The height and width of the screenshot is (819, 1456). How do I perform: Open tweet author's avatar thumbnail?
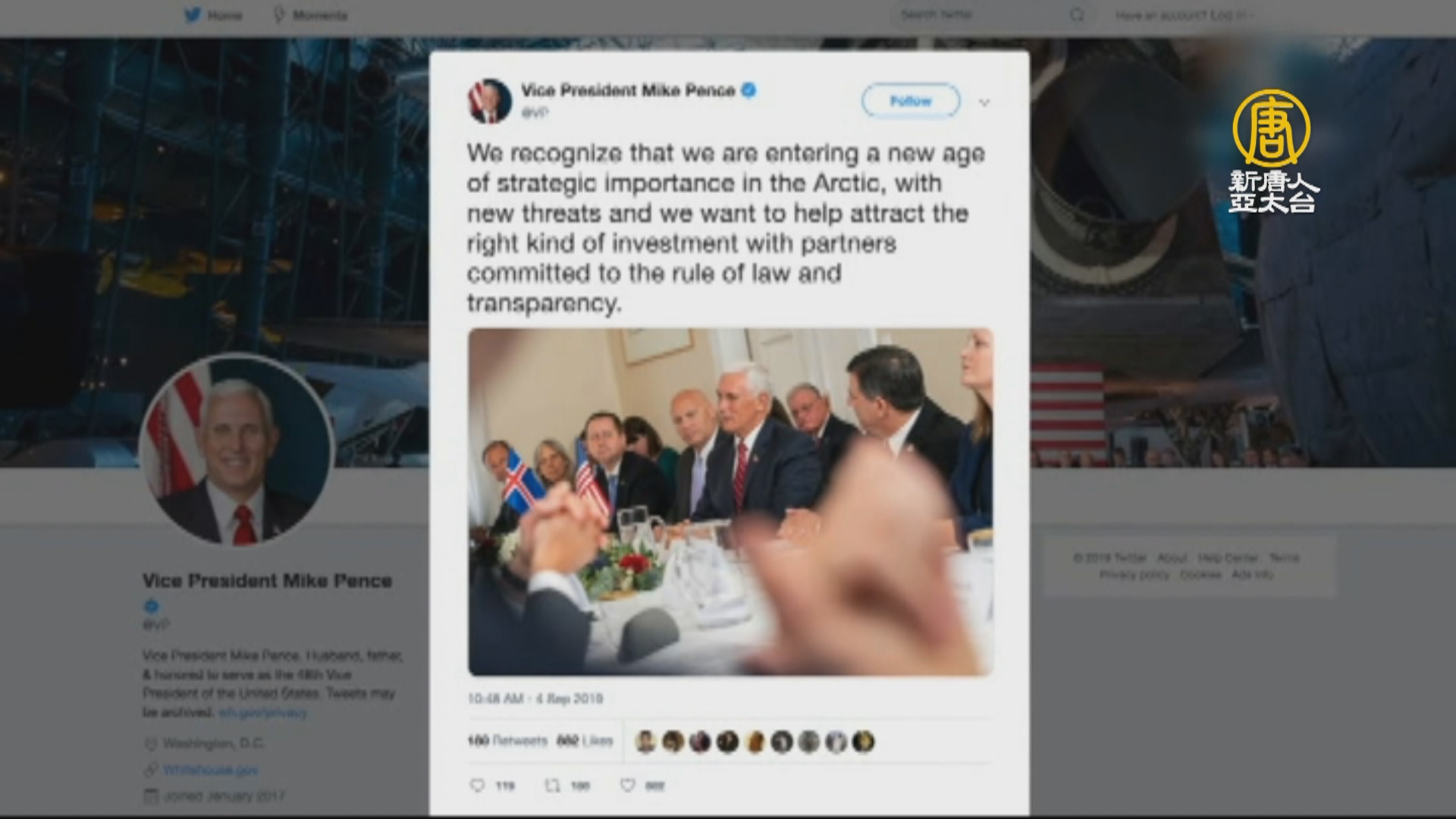coord(490,101)
